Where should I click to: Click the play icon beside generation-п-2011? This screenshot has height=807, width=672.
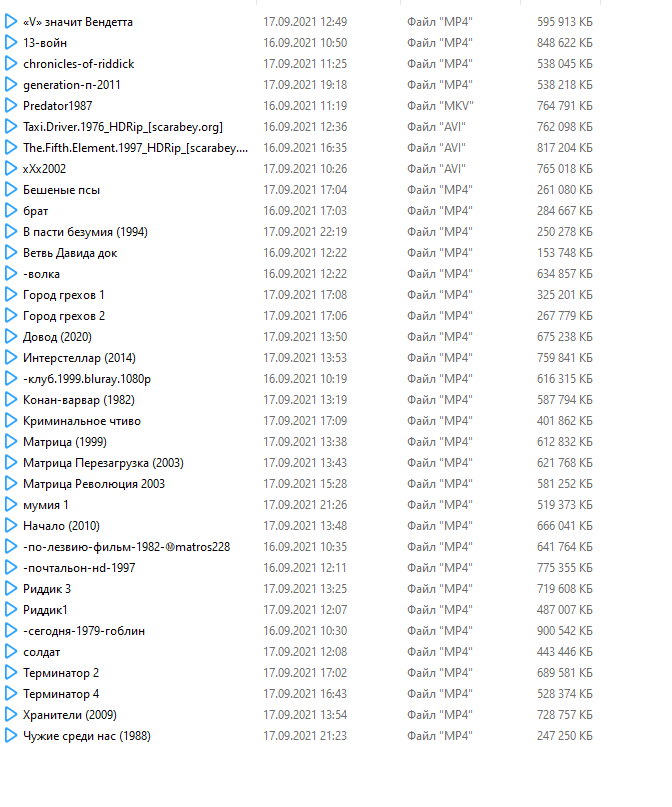tap(11, 84)
